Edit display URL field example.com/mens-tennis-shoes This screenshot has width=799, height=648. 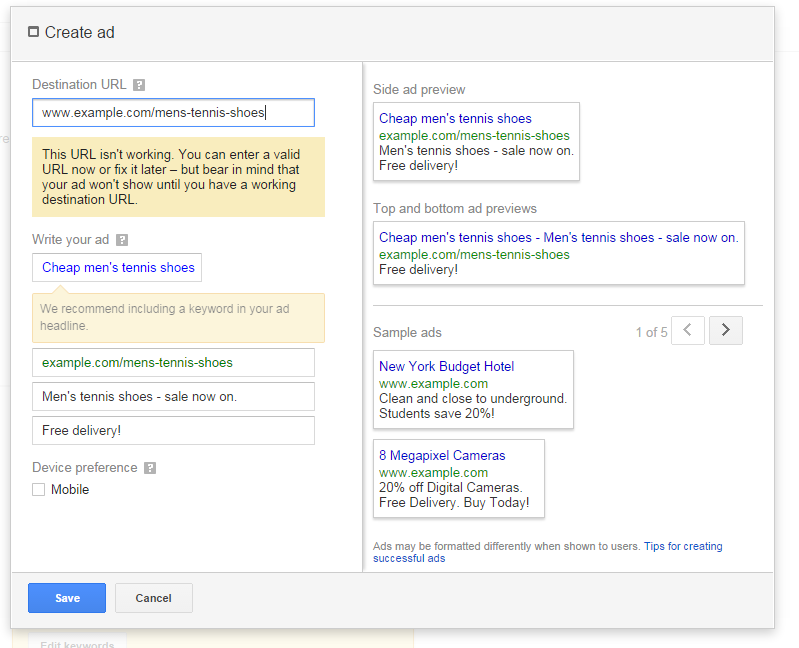pos(173,363)
